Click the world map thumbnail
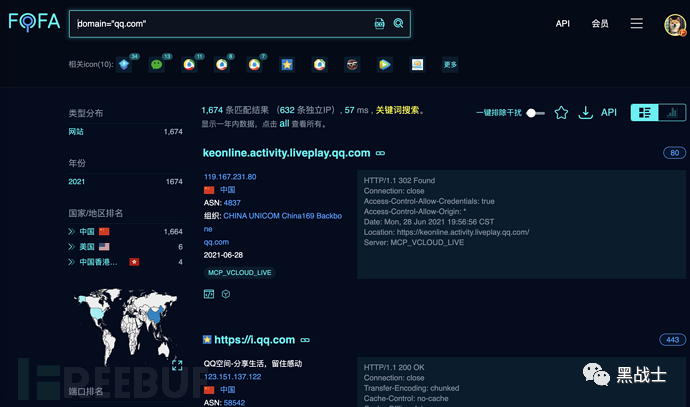Image resolution: width=690 pixels, height=407 pixels. (x=125, y=326)
